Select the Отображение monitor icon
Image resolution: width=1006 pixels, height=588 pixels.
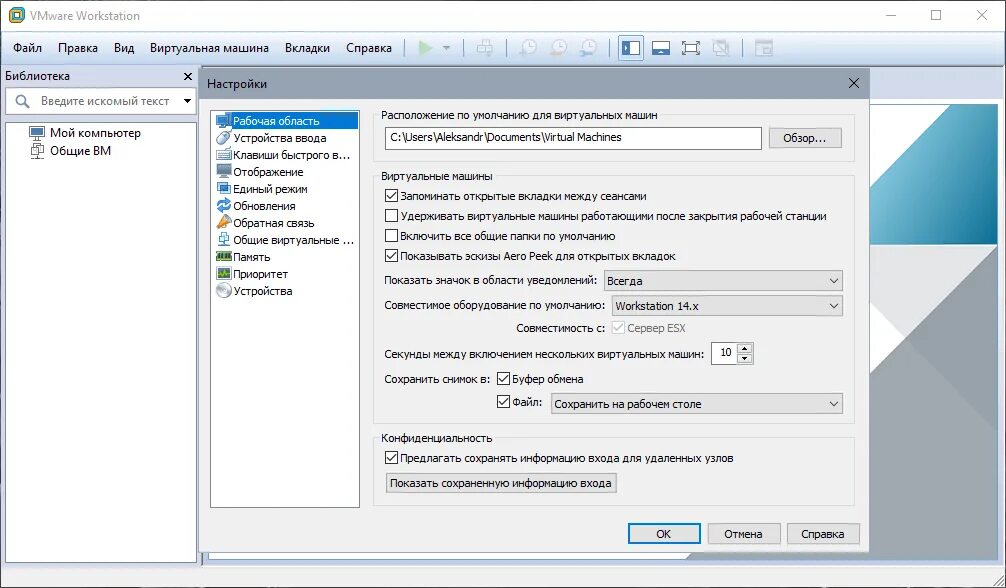[223, 171]
